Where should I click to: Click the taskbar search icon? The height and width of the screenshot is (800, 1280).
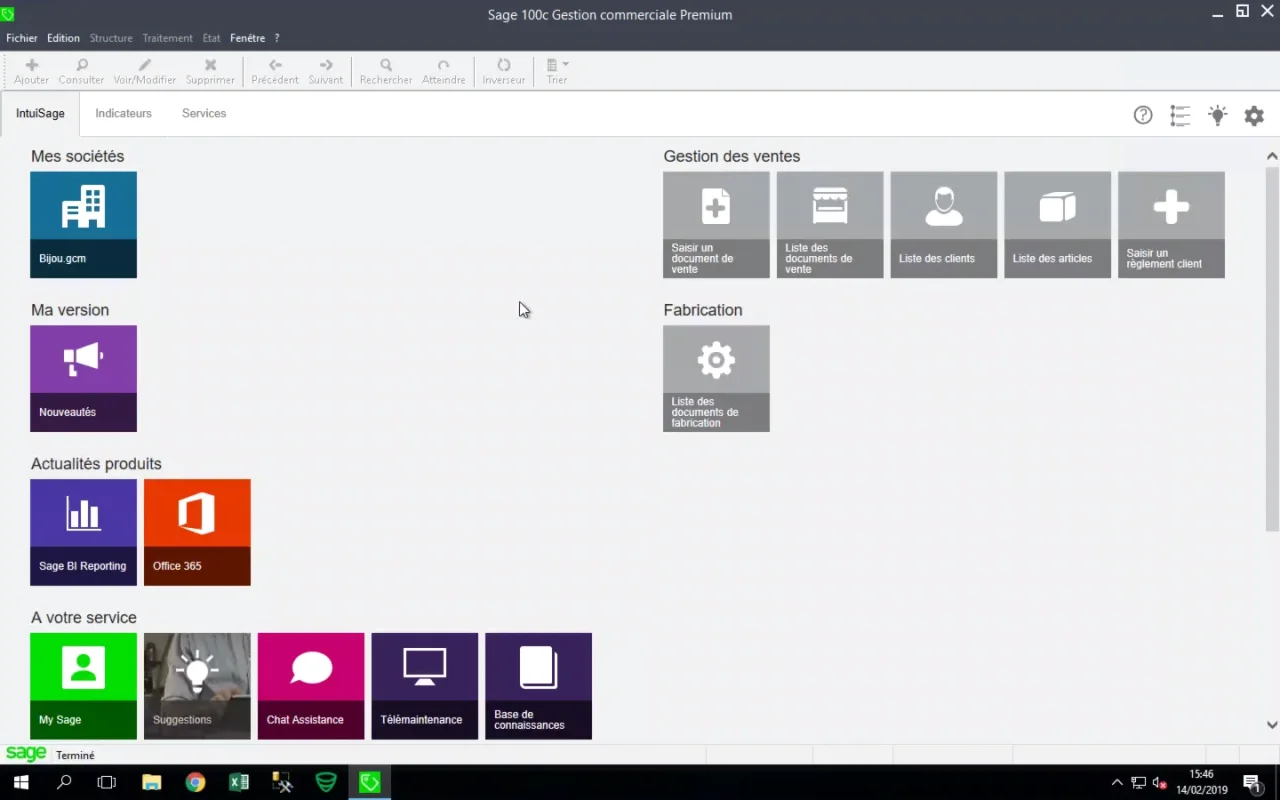[x=64, y=782]
